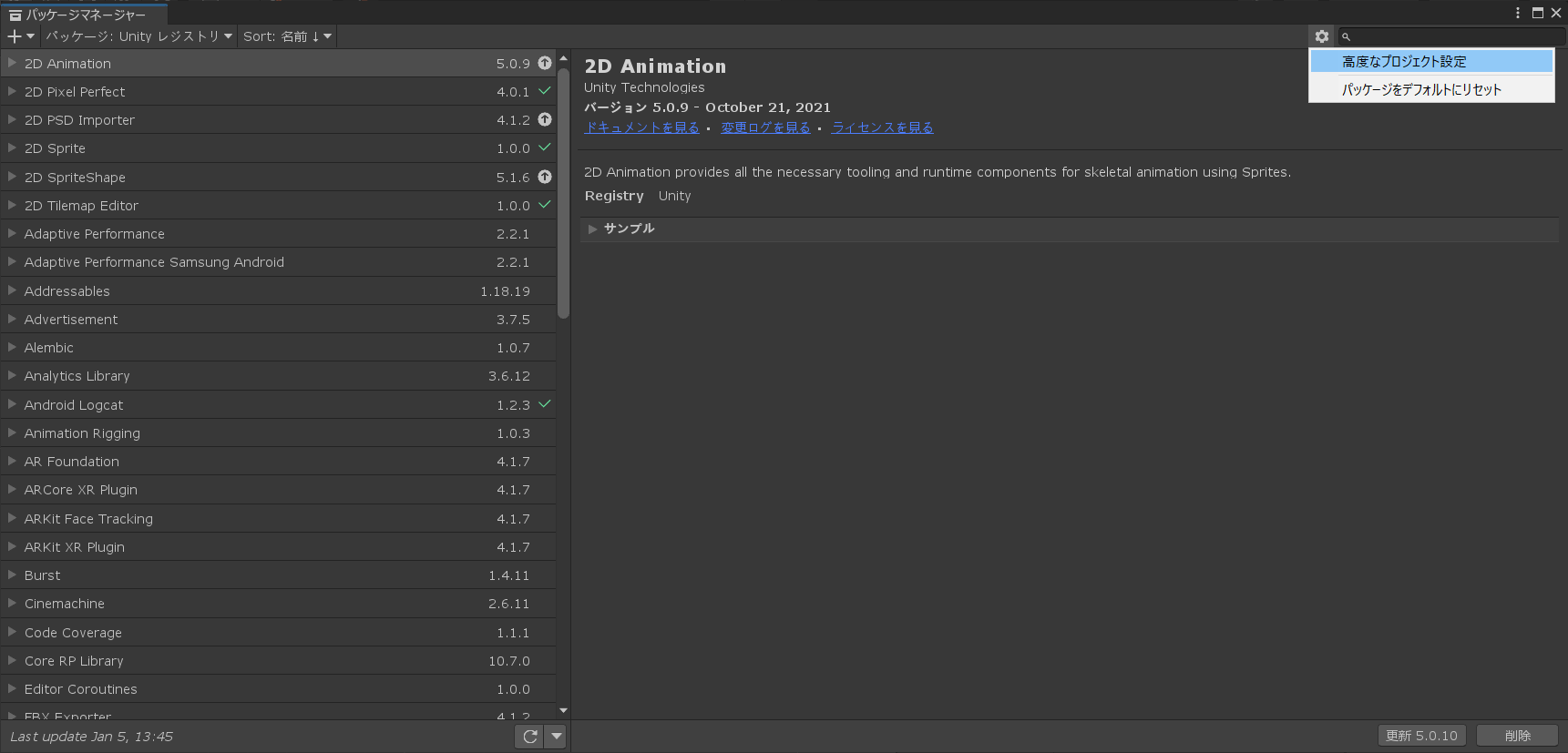
Task: Open the 変更ログを見る link
Action: (x=765, y=127)
